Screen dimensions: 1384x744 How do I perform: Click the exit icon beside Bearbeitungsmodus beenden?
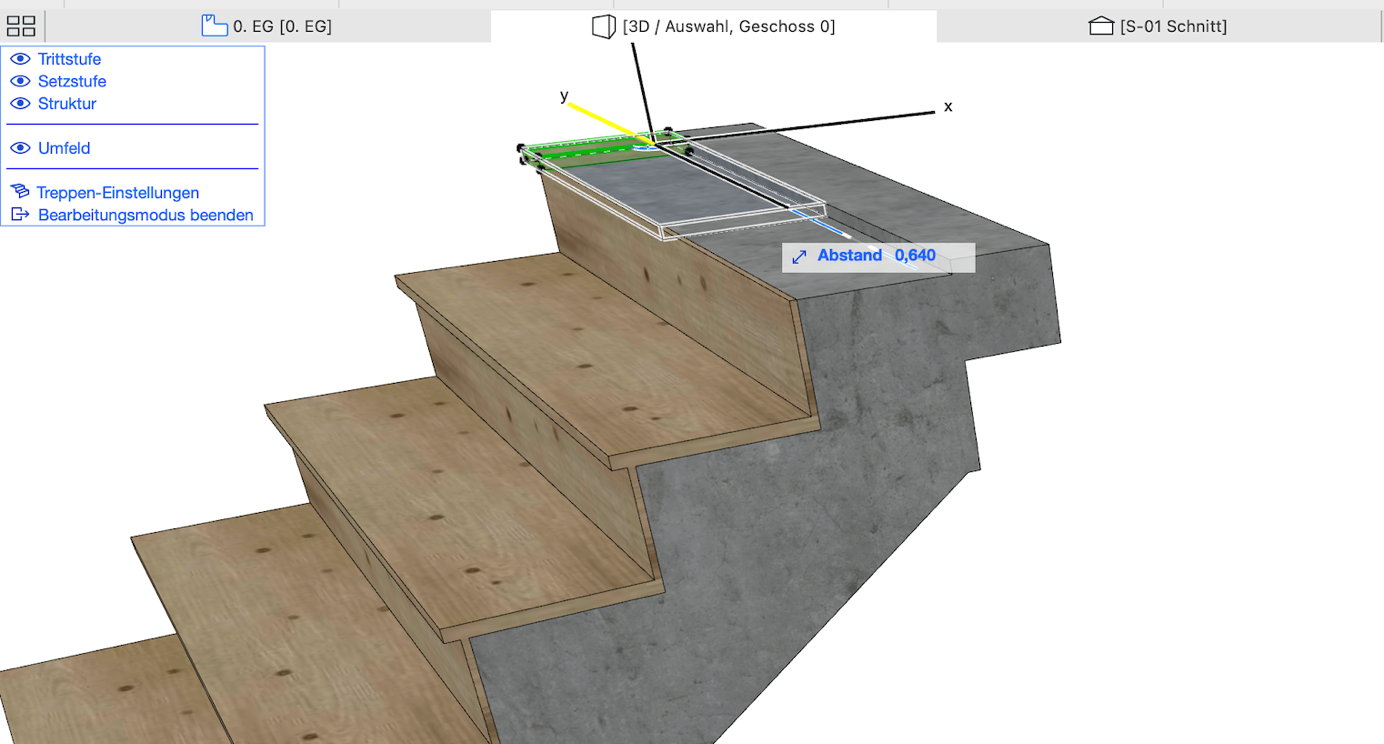[20, 214]
